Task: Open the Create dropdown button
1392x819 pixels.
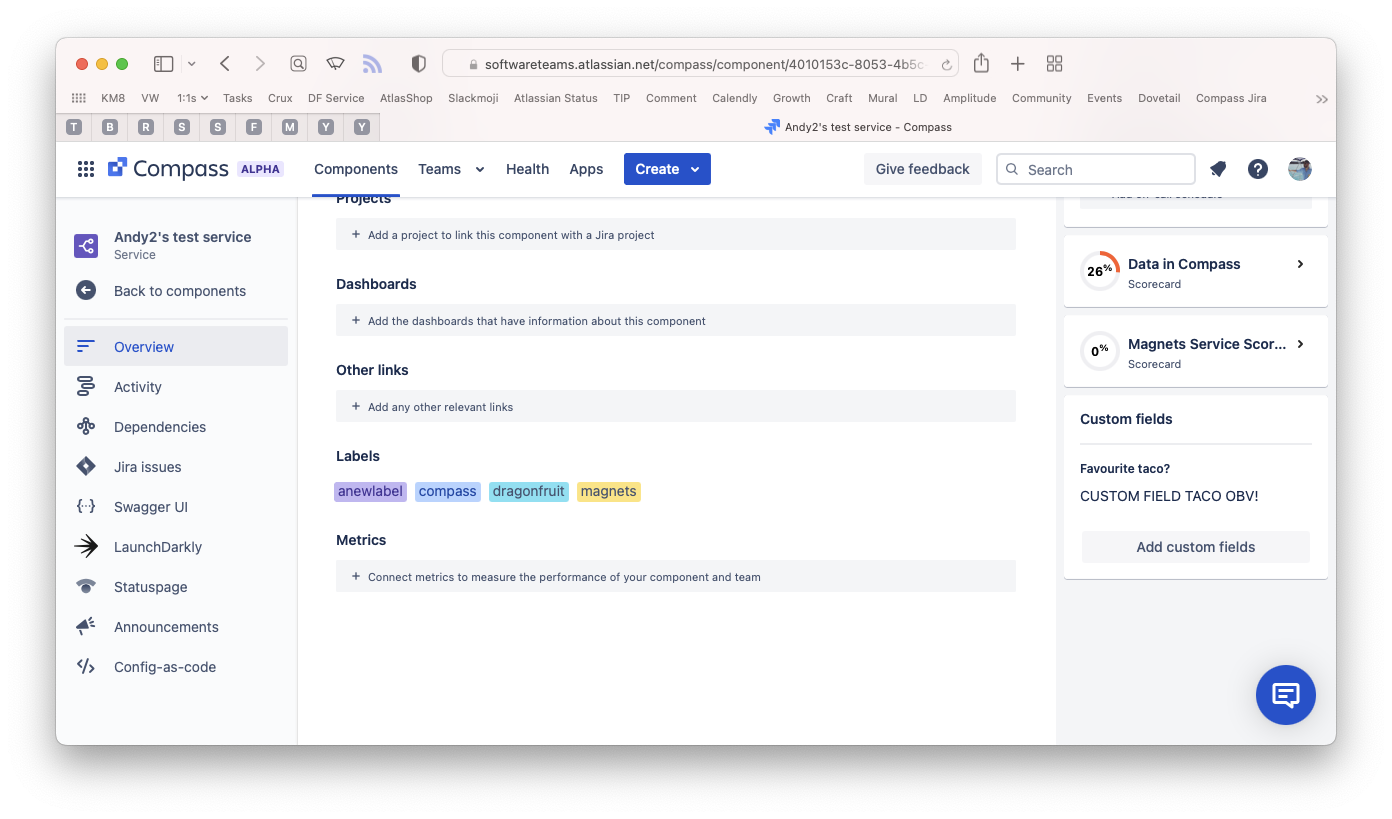Action: (667, 169)
